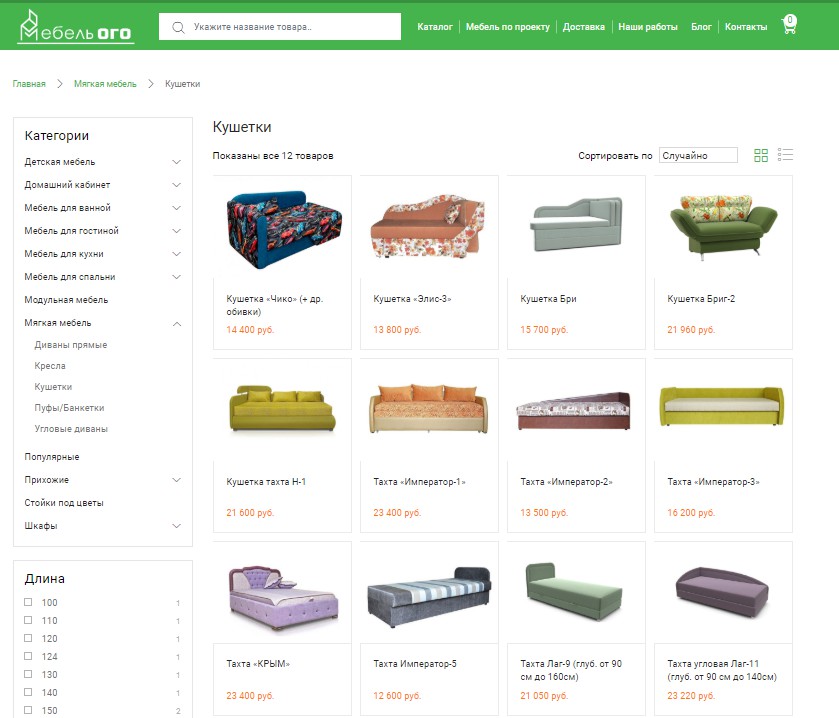This screenshot has height=718, width=839.
Task: Check the 110 length filter
Action: [28, 620]
